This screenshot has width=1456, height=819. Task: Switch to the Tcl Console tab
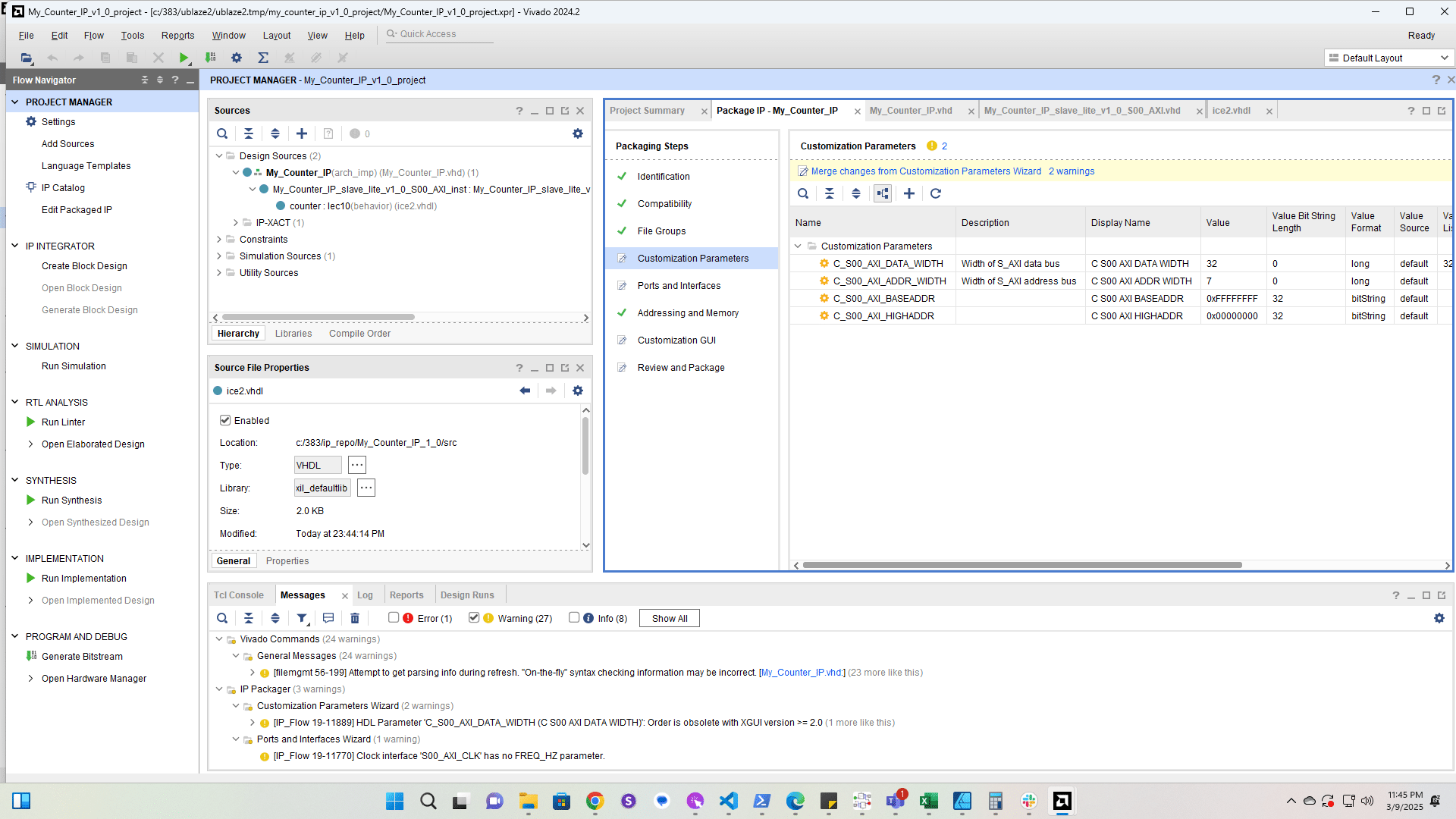pos(238,595)
